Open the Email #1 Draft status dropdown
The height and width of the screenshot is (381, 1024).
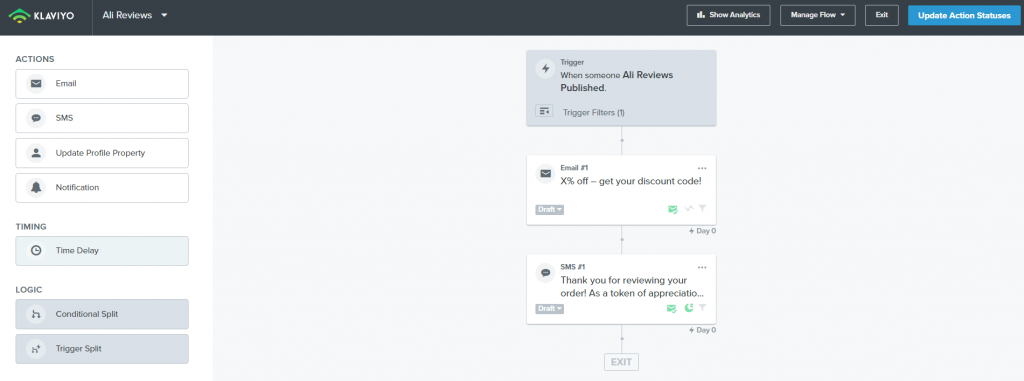pos(550,210)
